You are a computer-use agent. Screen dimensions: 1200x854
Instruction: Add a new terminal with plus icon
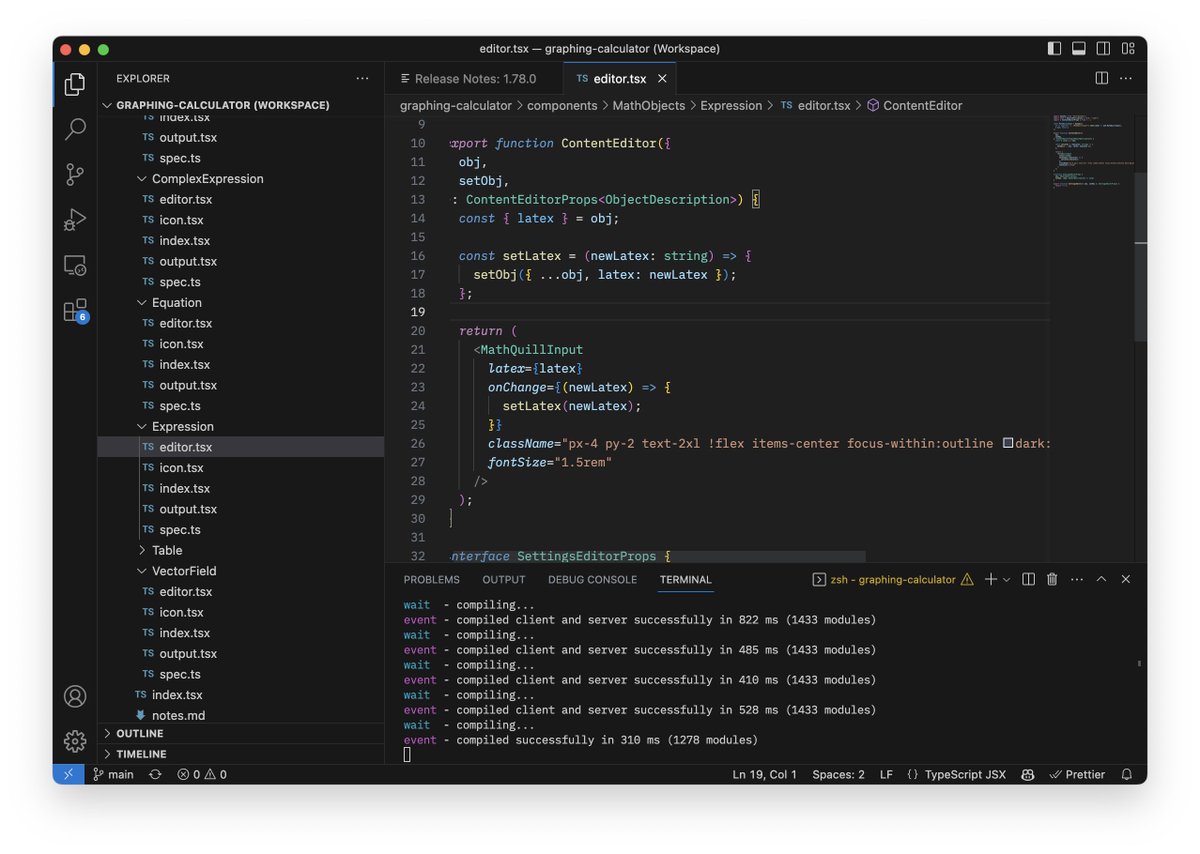click(991, 579)
